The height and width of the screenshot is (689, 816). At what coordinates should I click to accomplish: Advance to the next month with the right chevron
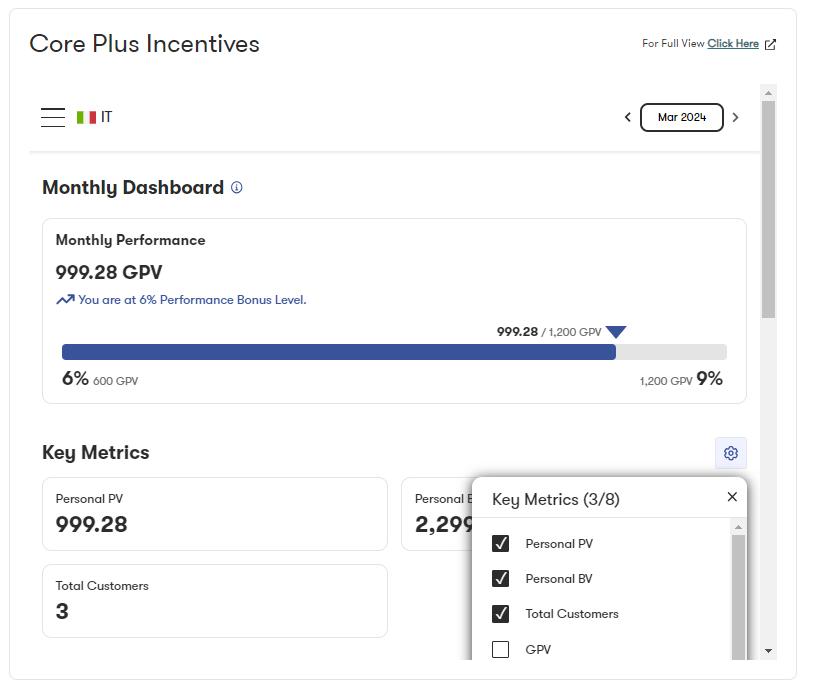tap(735, 117)
